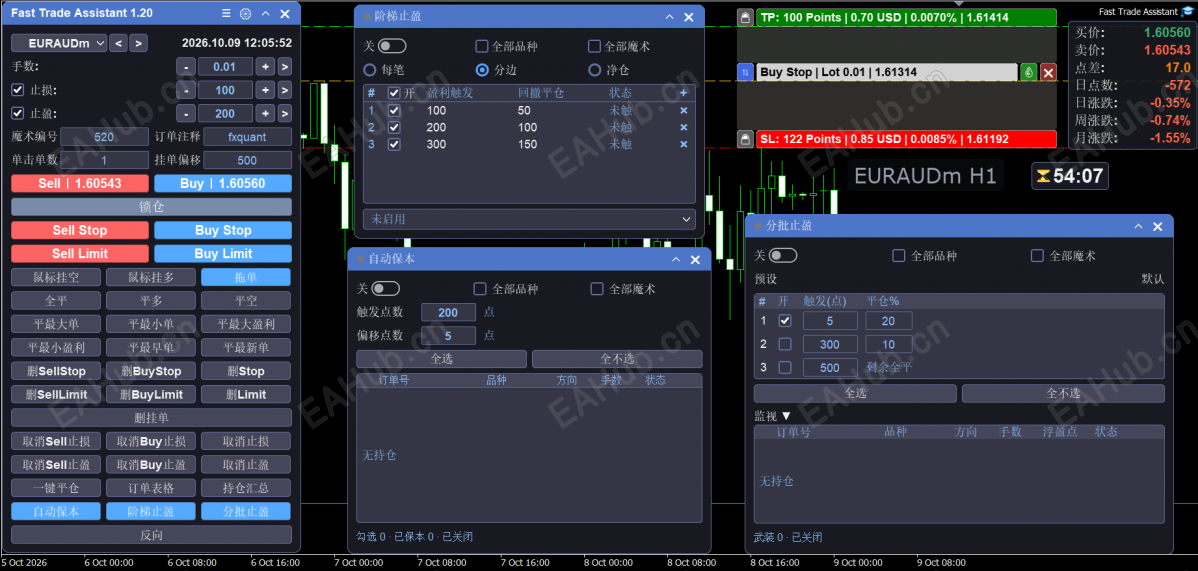The height and width of the screenshot is (571, 1198).
Task: Uncheck row 1 开 checkbox in 分批止盈
Action: 785,321
